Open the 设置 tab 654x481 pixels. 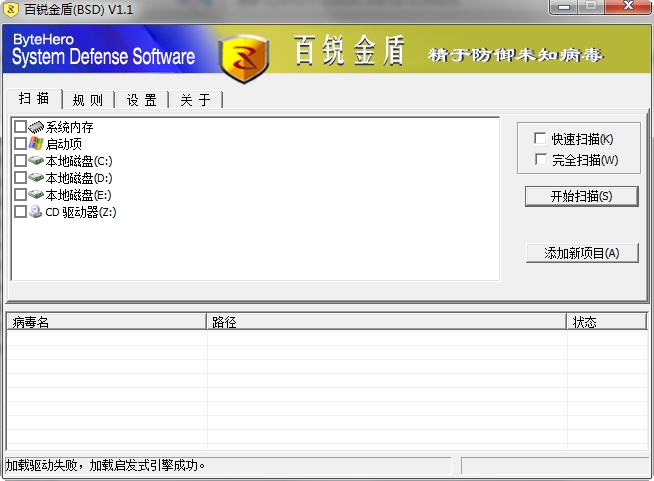[x=142, y=100]
